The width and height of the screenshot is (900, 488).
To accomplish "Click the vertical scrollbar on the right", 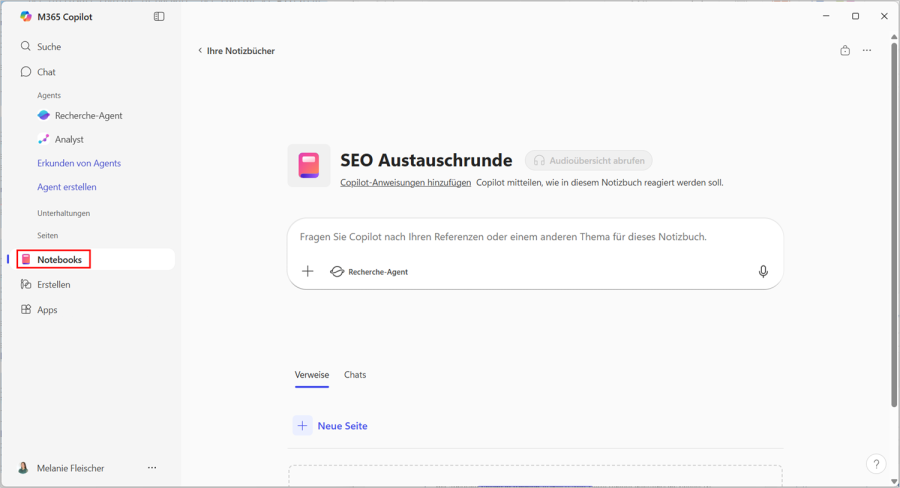I will point(893,220).
